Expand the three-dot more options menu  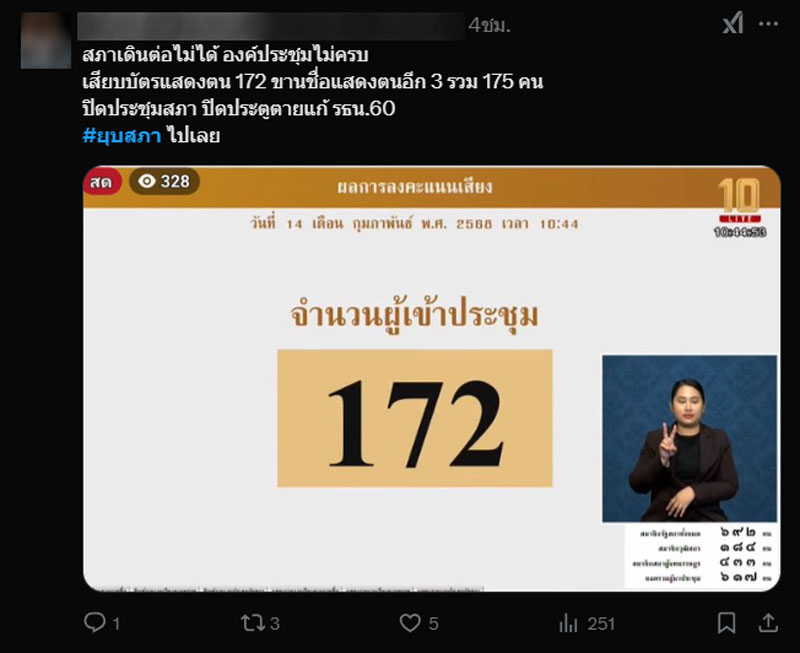tap(768, 23)
